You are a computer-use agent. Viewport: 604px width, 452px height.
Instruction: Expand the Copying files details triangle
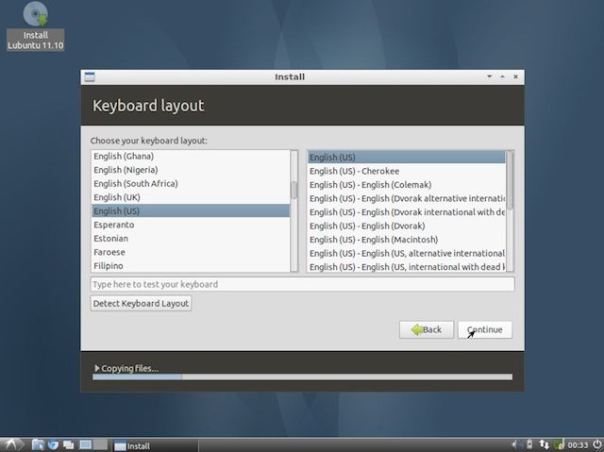click(97, 368)
